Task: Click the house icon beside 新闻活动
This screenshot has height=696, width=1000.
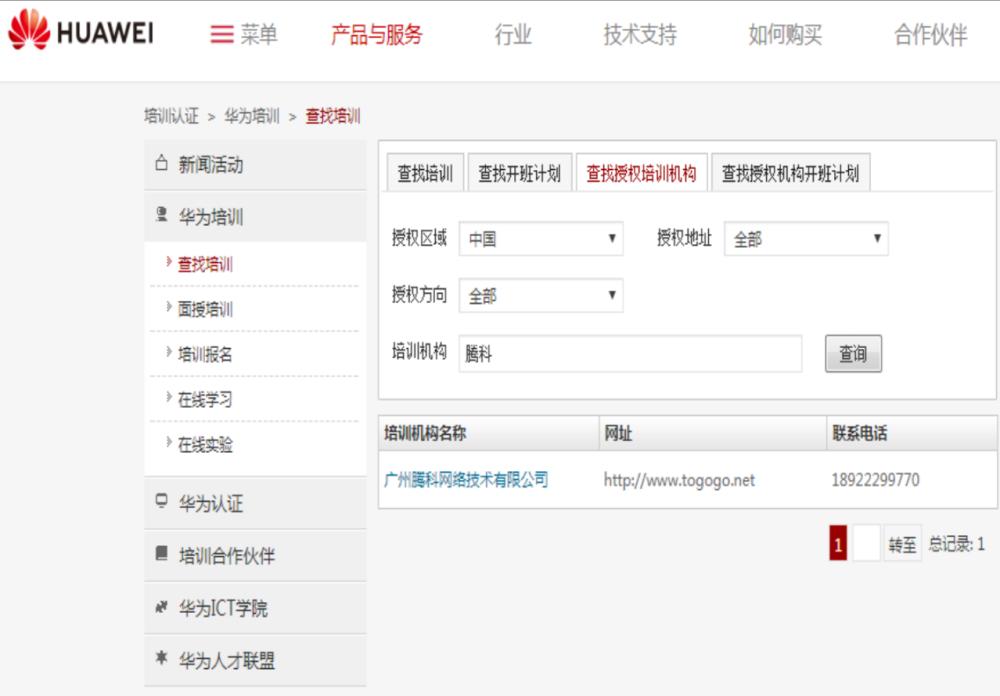Action: (x=161, y=163)
